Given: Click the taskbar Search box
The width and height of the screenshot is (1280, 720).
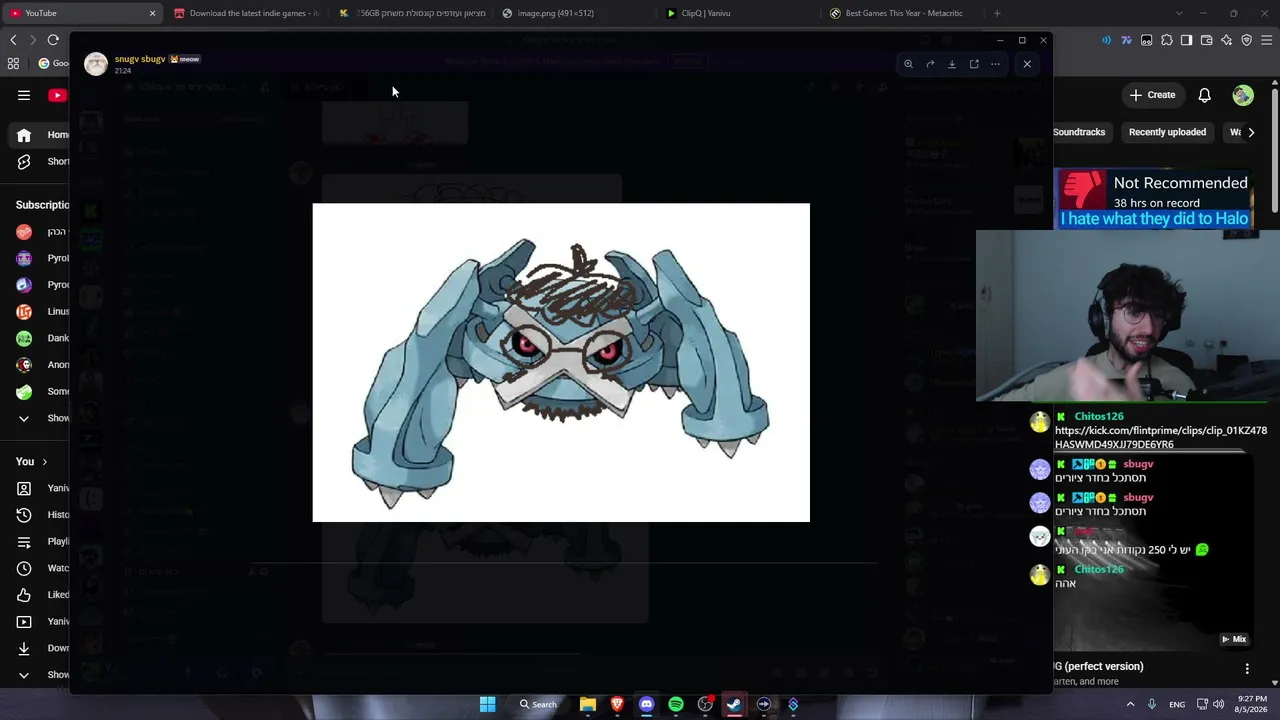Looking at the screenshot, I should click(538, 704).
